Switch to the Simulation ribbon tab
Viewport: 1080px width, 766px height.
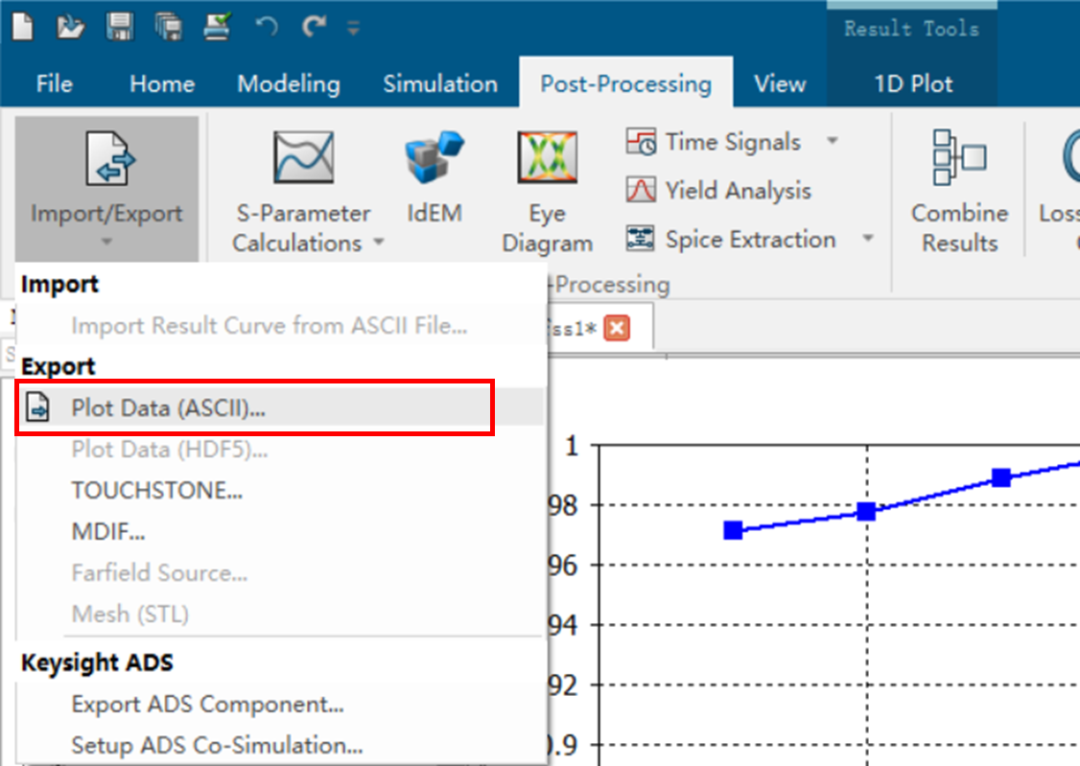(x=440, y=84)
